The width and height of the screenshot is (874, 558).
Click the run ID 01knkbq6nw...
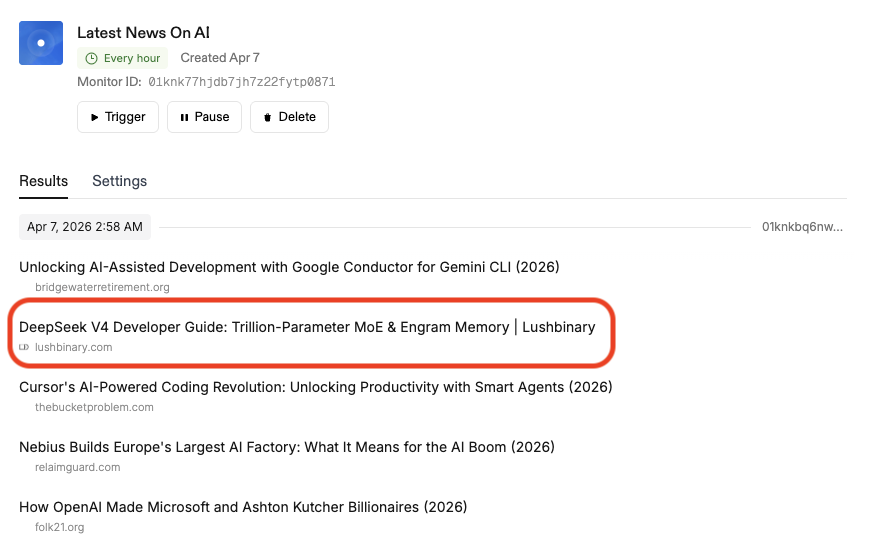click(802, 227)
